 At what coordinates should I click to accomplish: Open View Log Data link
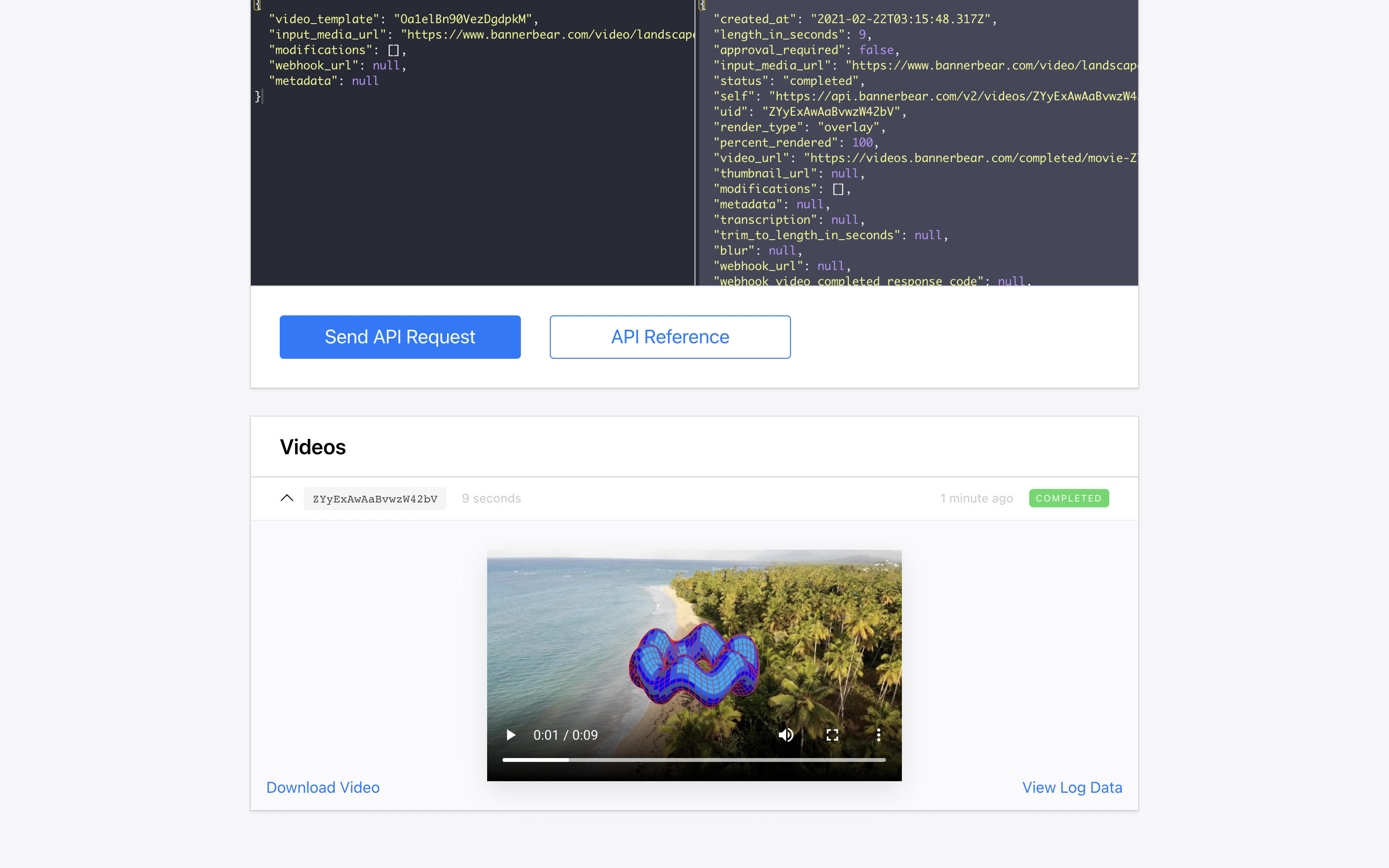(1072, 787)
